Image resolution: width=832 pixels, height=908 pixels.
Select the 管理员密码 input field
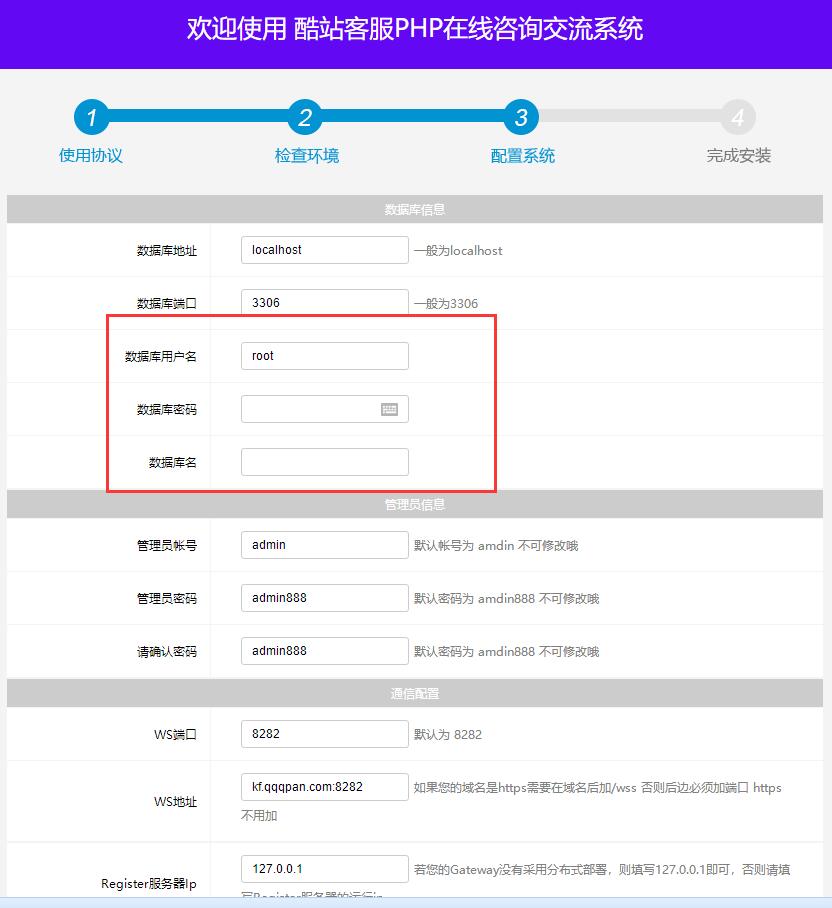(324, 598)
